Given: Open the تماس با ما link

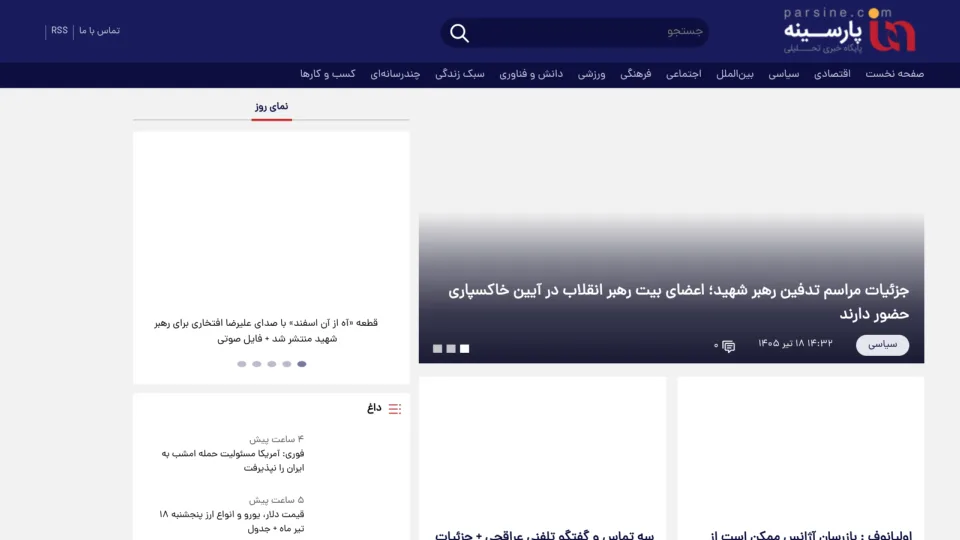Looking at the screenshot, I should [x=99, y=31].
